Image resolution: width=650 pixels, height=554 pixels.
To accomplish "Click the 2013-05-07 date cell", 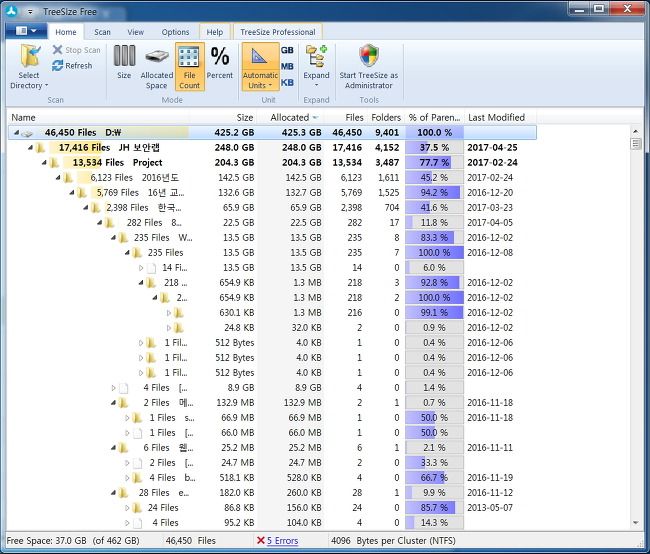I will click(490, 508).
